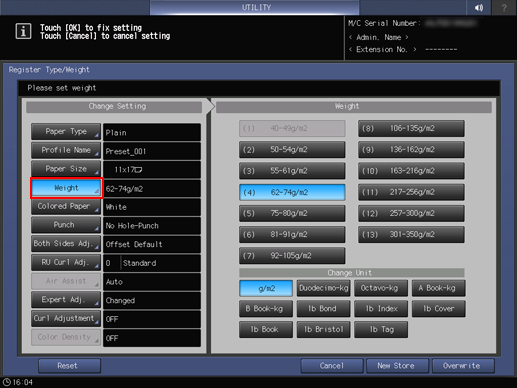Click the clock icon in status bar
The height and width of the screenshot is (388, 517).
click(7, 382)
